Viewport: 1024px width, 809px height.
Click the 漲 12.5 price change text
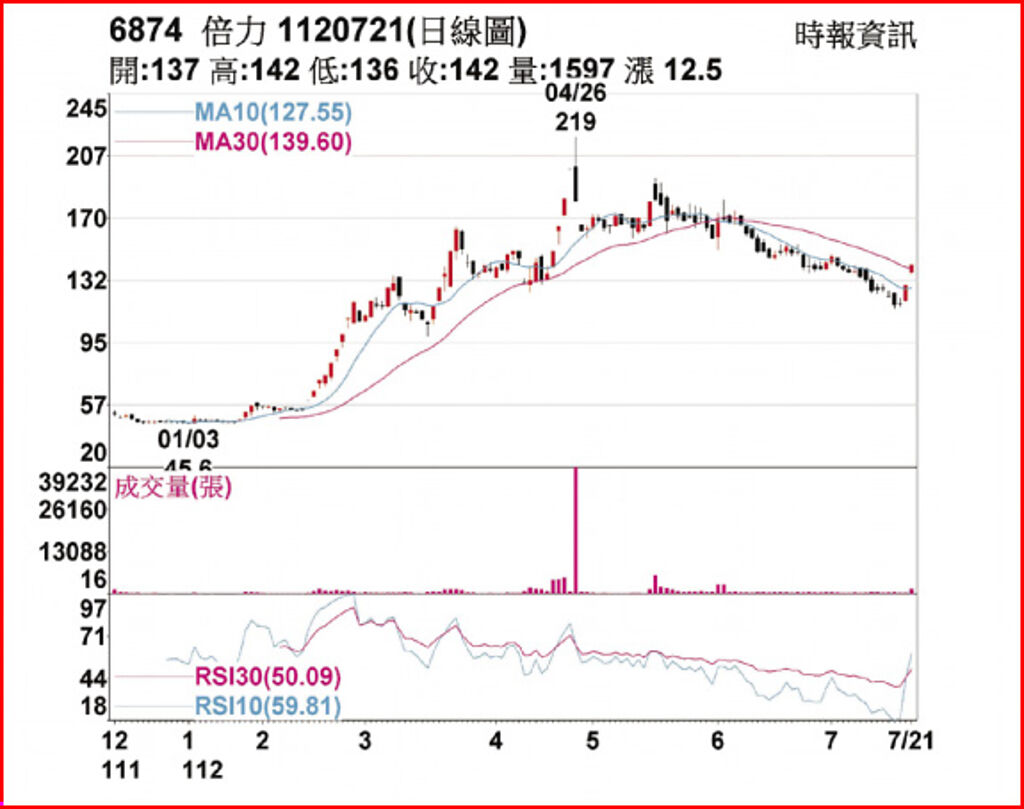[x=673, y=70]
